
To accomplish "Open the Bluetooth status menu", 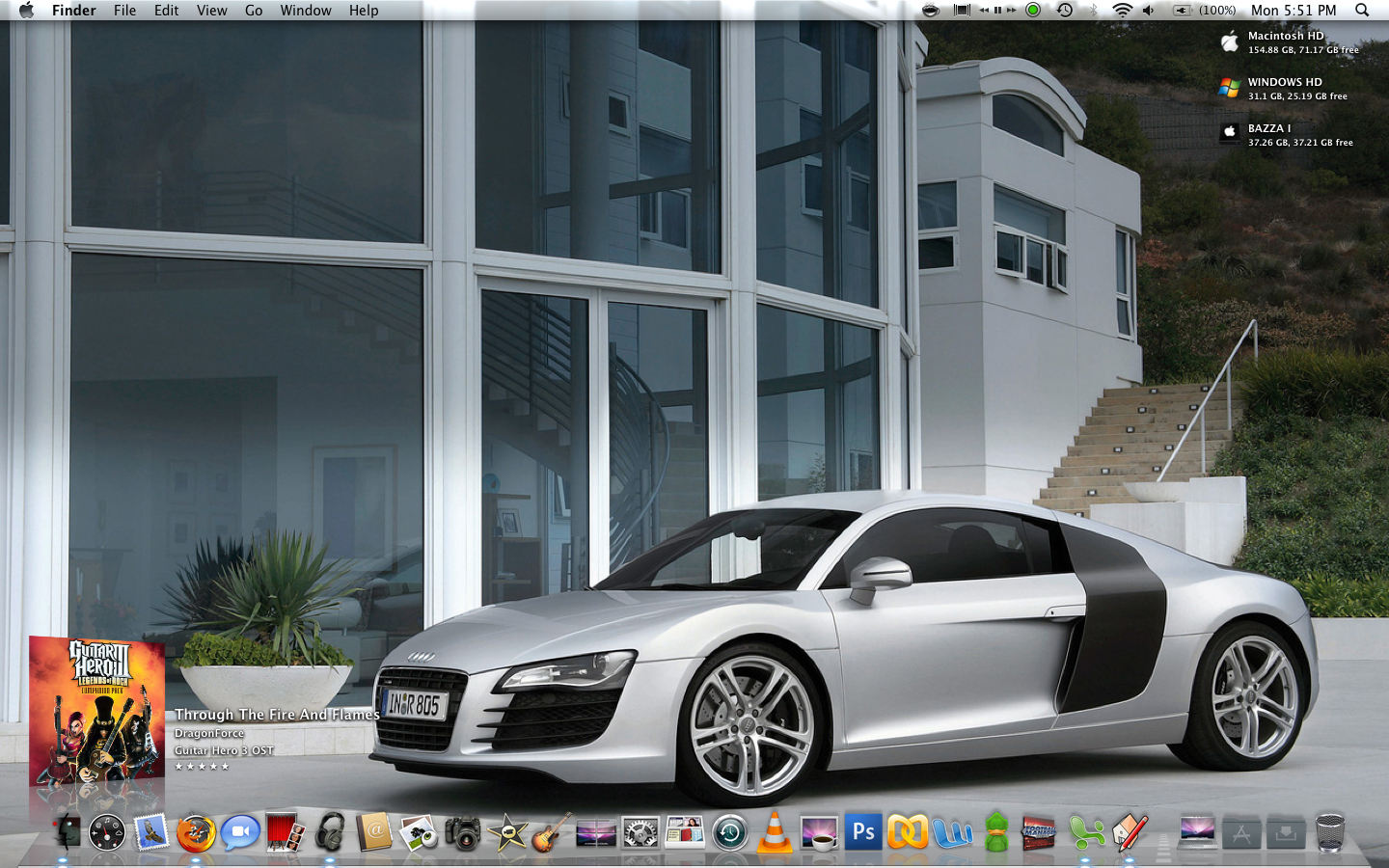I will pos(1093,10).
